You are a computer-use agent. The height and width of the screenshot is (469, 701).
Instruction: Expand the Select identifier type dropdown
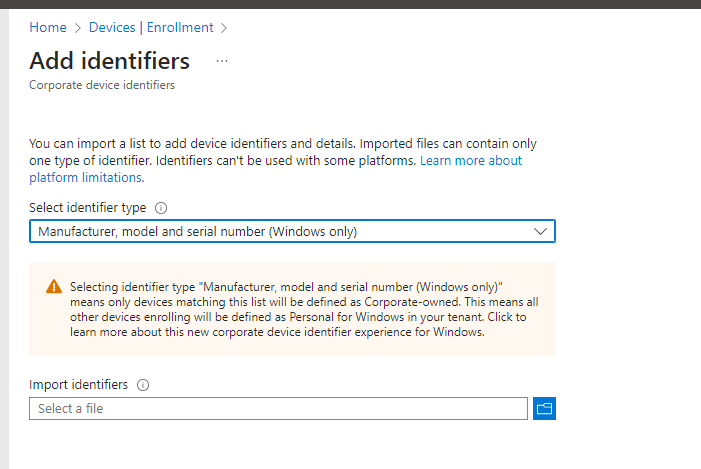[292, 231]
